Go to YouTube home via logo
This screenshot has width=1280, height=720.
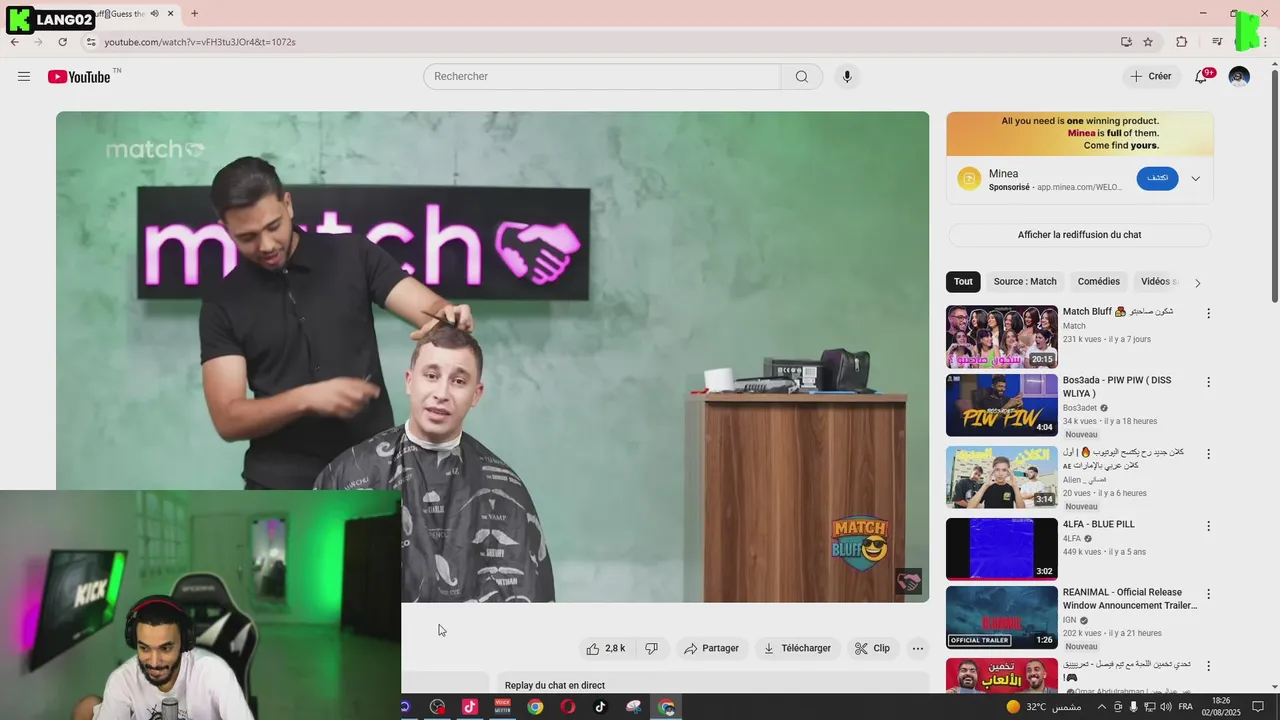[79, 77]
